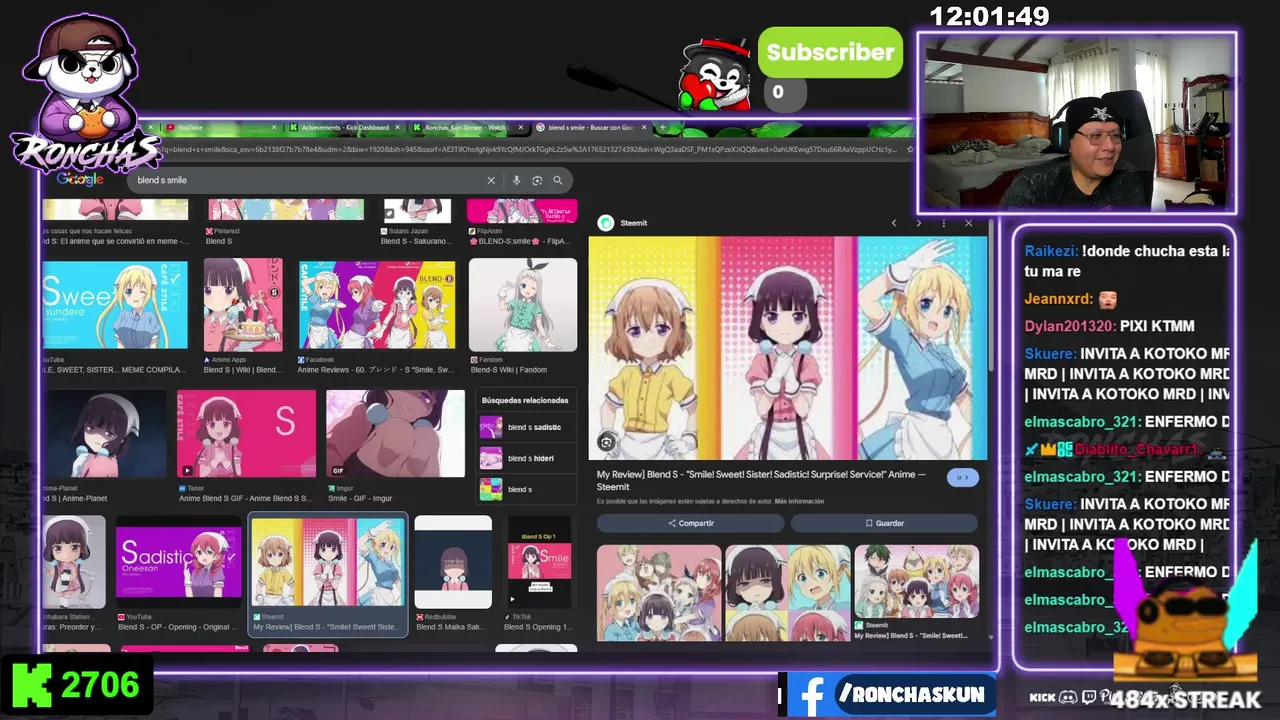Image resolution: width=1280 pixels, height=720 pixels.
Task: Select the plain blend s related search
Action: 526,489
